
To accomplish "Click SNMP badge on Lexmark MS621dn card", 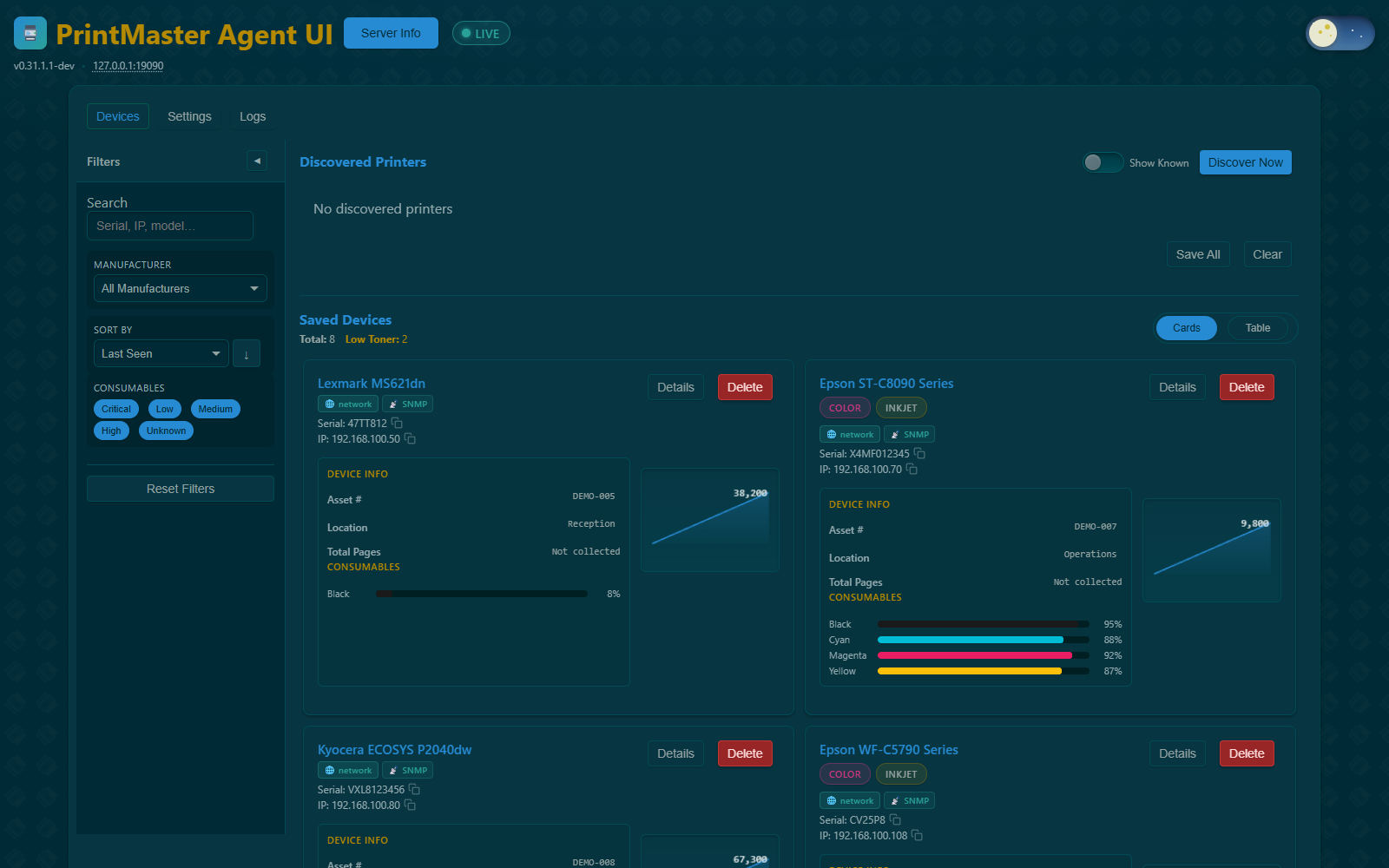I will pos(407,404).
